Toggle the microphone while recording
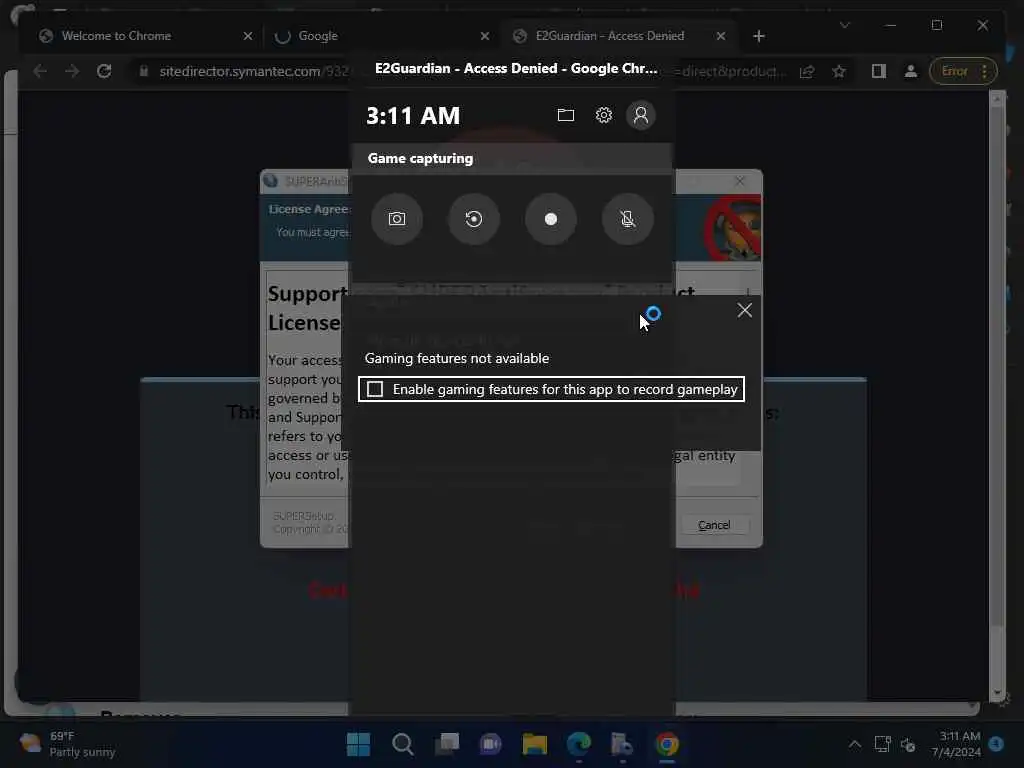 [628, 219]
